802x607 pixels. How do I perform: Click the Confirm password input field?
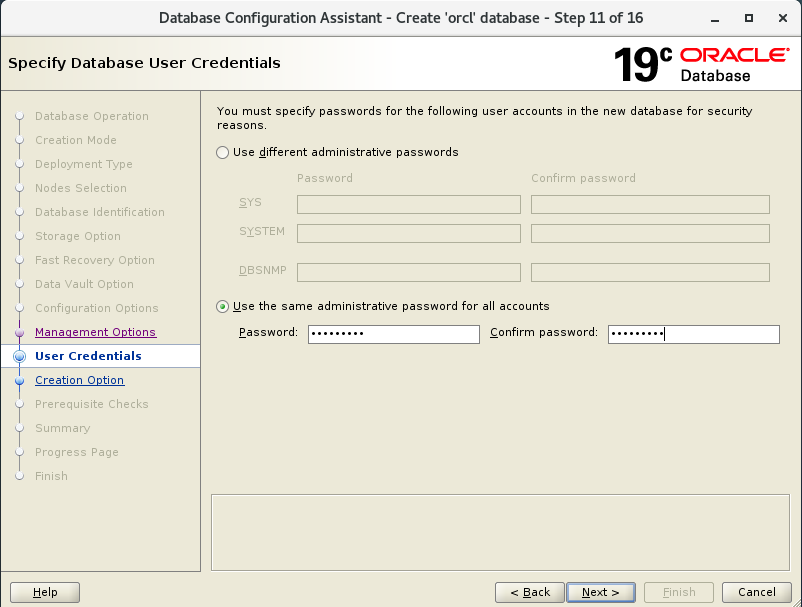(694, 334)
